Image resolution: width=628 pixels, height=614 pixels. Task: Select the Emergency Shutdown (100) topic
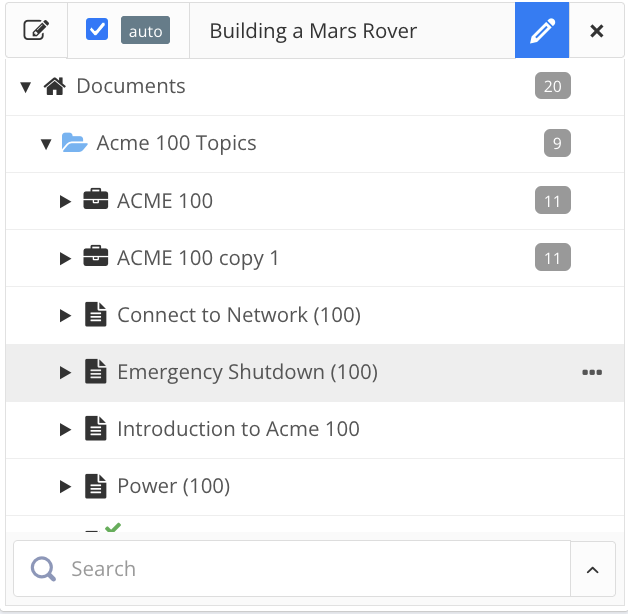(x=247, y=372)
